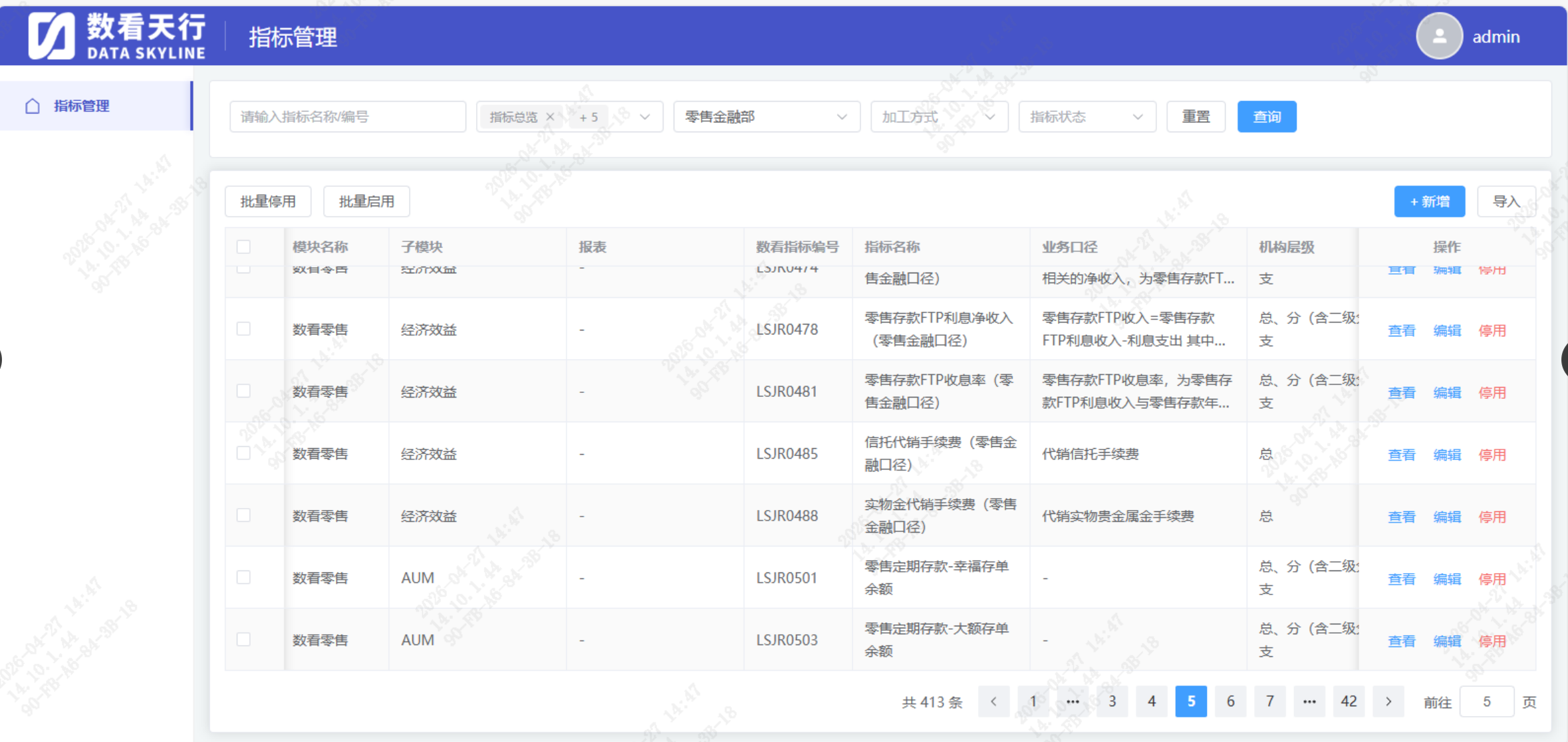Click the 前往 page number input box

(x=1487, y=701)
